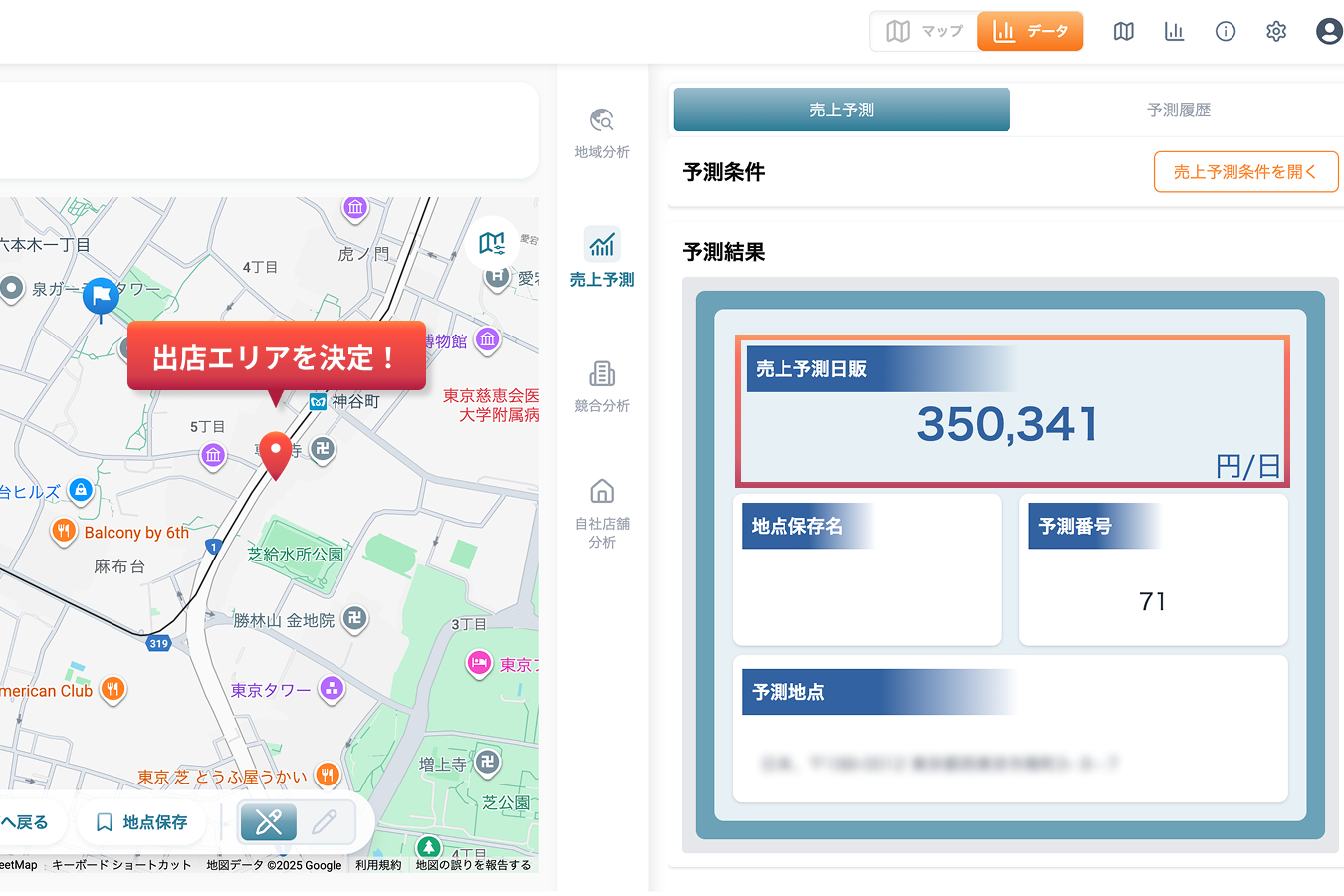This screenshot has height=896, width=1344.
Task: Open 競合分析 competitor analysis
Action: [602, 386]
